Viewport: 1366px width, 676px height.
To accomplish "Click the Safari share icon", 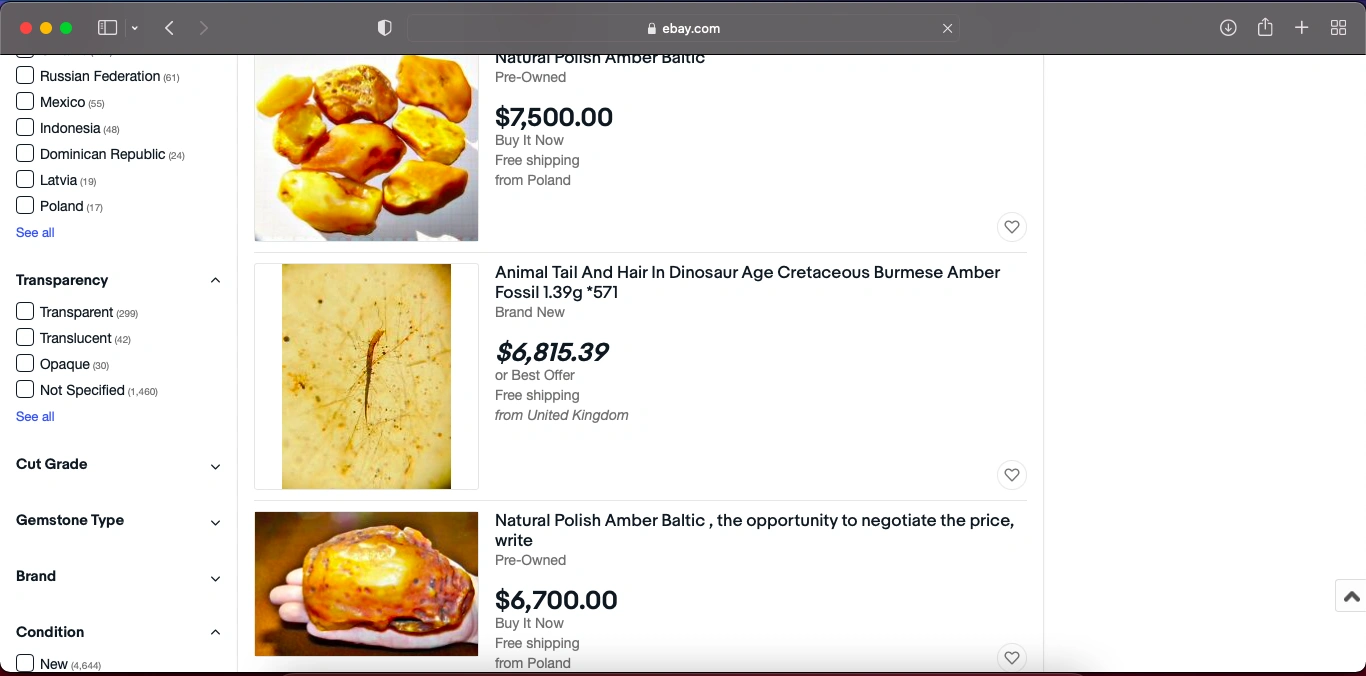I will click(1265, 28).
